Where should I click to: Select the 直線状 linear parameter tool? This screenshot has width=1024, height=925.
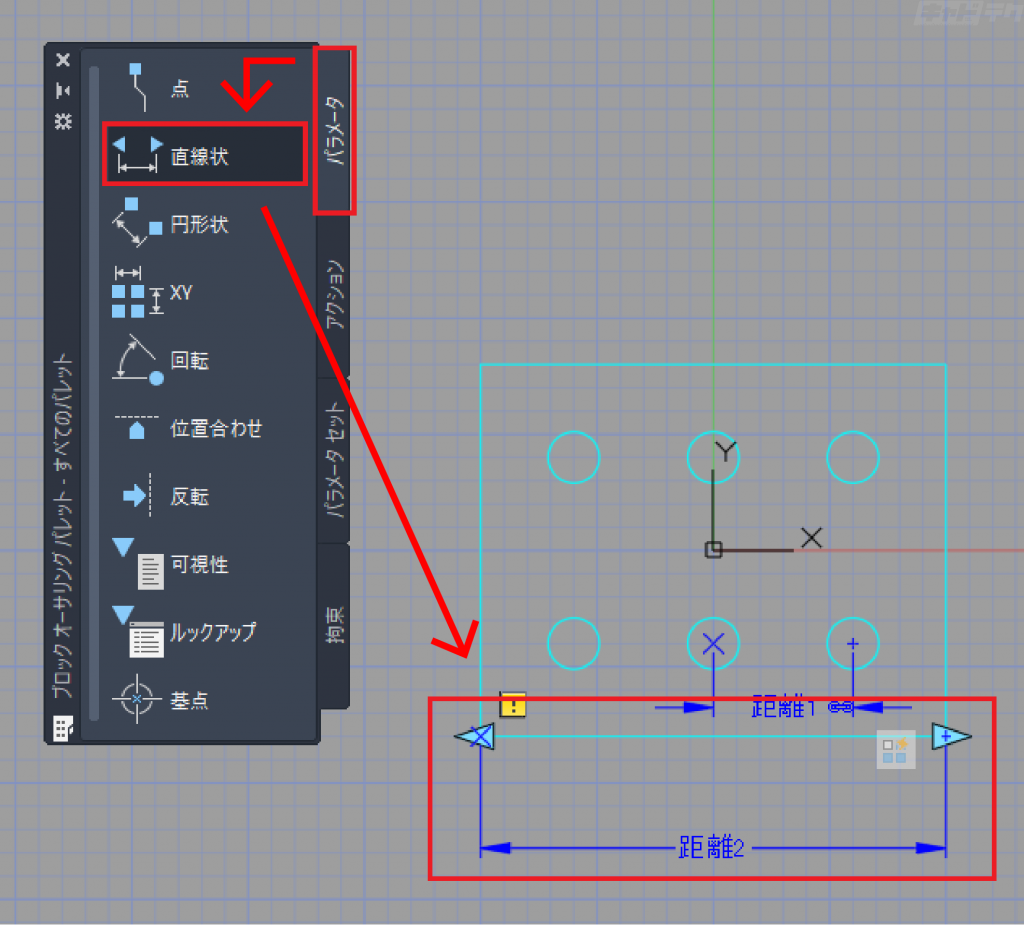click(x=204, y=155)
